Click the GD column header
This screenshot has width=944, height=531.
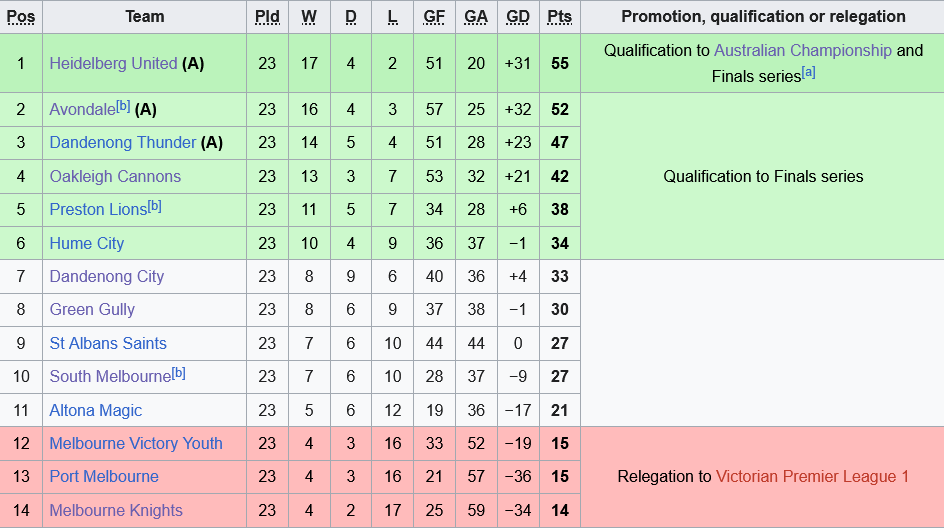pyautogui.click(x=518, y=17)
